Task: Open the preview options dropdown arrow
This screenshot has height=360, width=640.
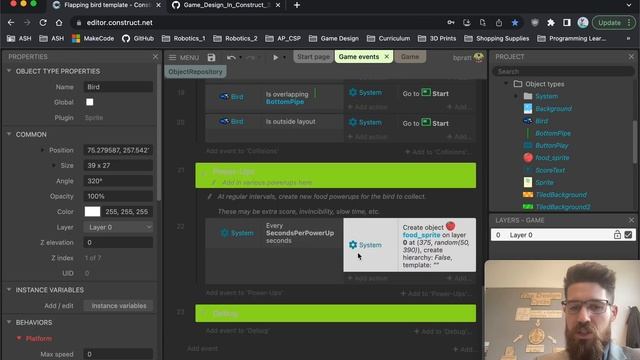Action: click(x=284, y=58)
